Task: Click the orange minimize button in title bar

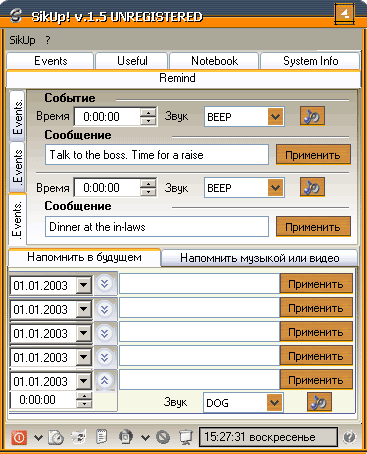Action: point(345,14)
